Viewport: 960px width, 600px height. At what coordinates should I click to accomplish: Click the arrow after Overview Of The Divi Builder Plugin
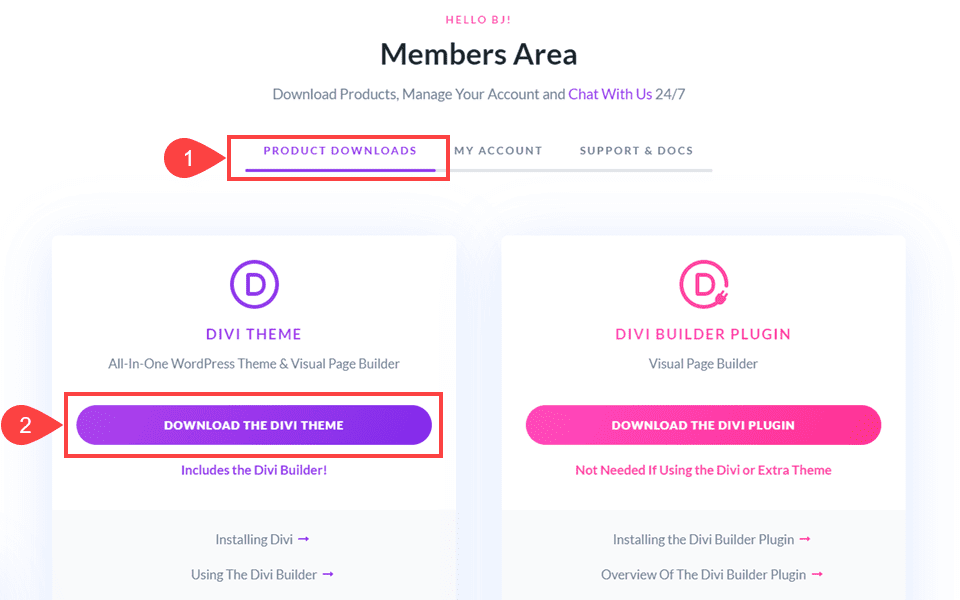818,574
